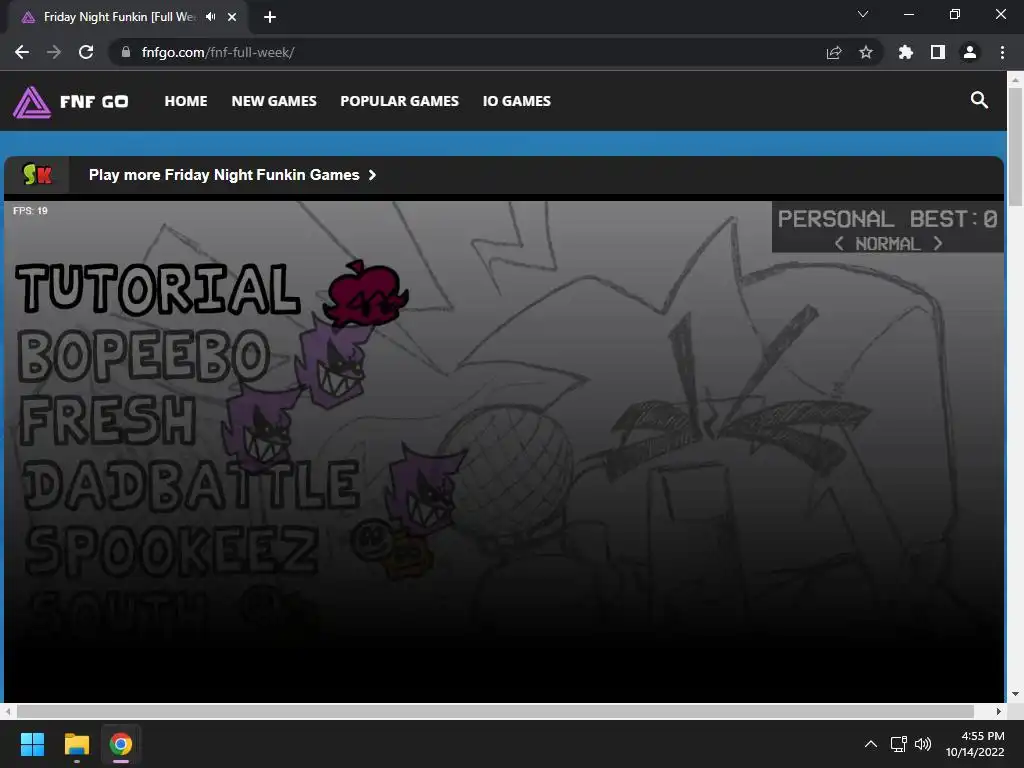Share this page icon in address bar
The width and height of the screenshot is (1024, 768).
click(834, 52)
